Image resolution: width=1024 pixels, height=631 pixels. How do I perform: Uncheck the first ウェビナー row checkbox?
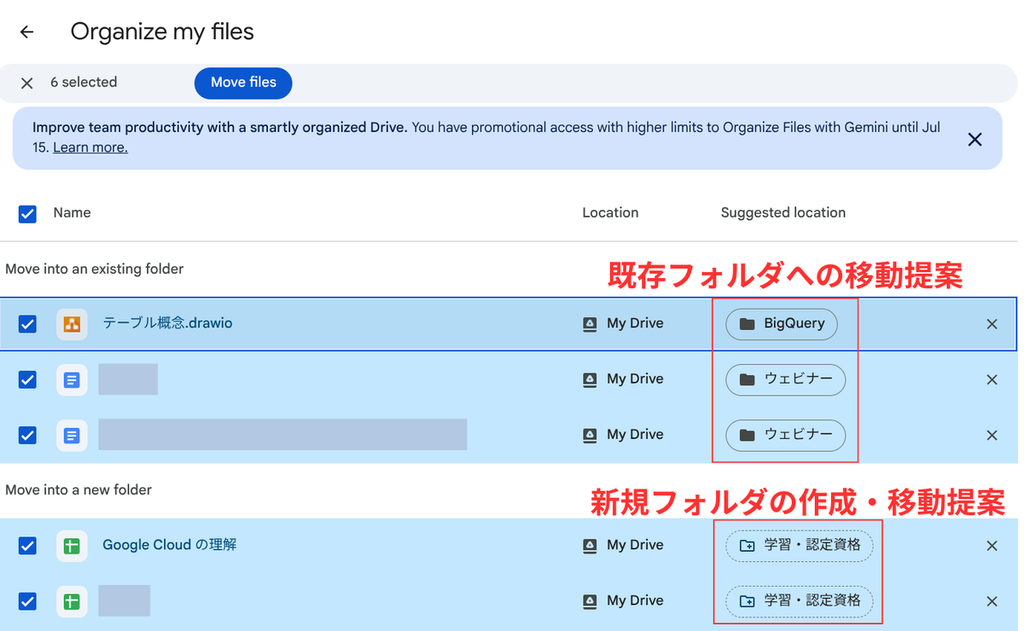[x=27, y=380]
